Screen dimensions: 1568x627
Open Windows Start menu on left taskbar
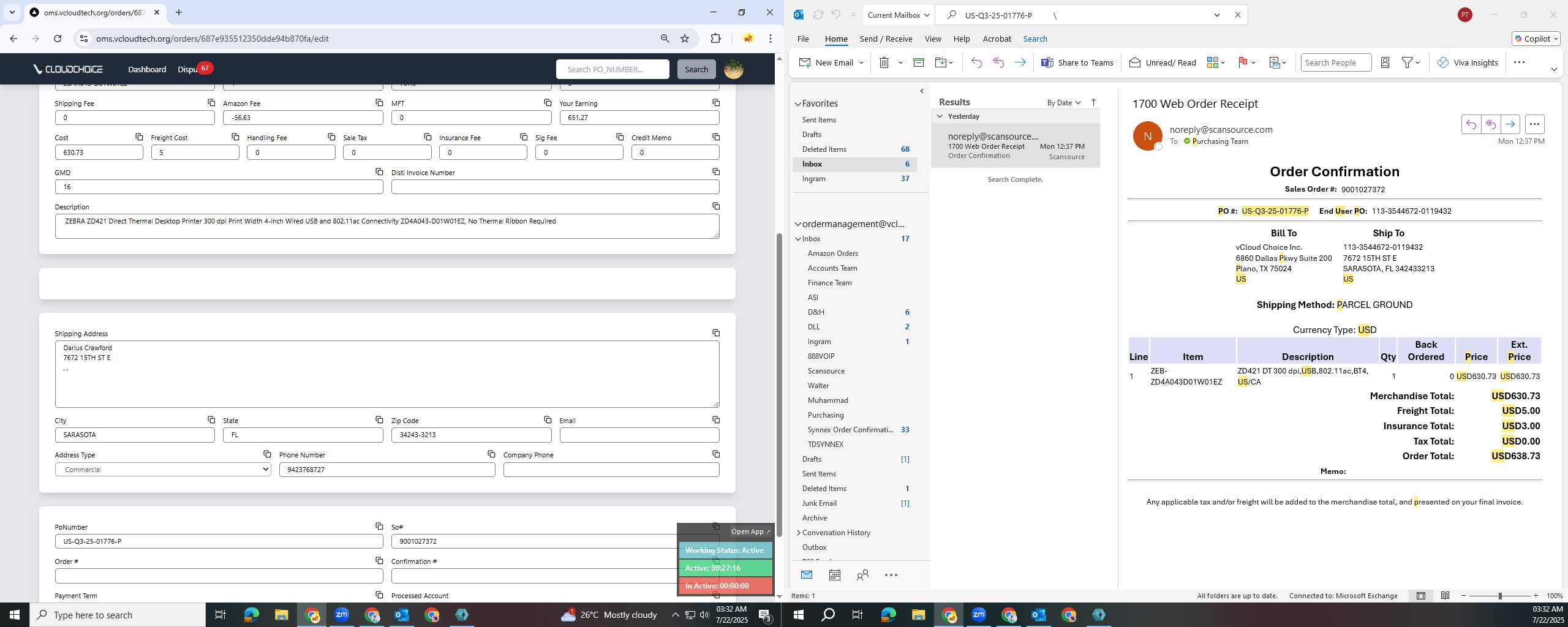coord(15,615)
